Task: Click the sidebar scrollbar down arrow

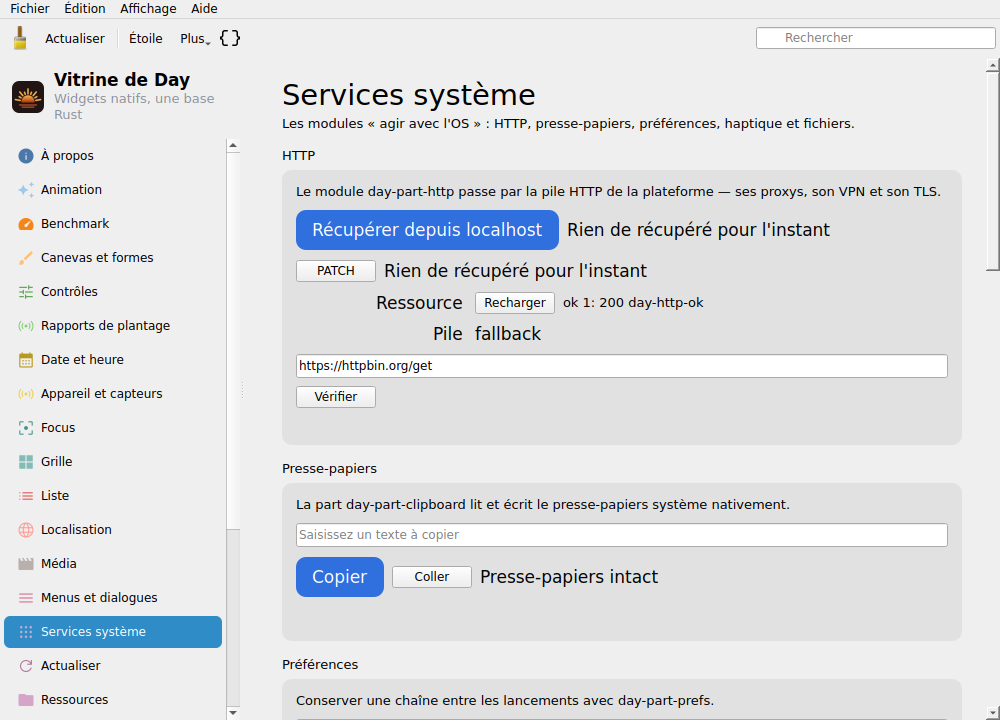Action: (233, 713)
